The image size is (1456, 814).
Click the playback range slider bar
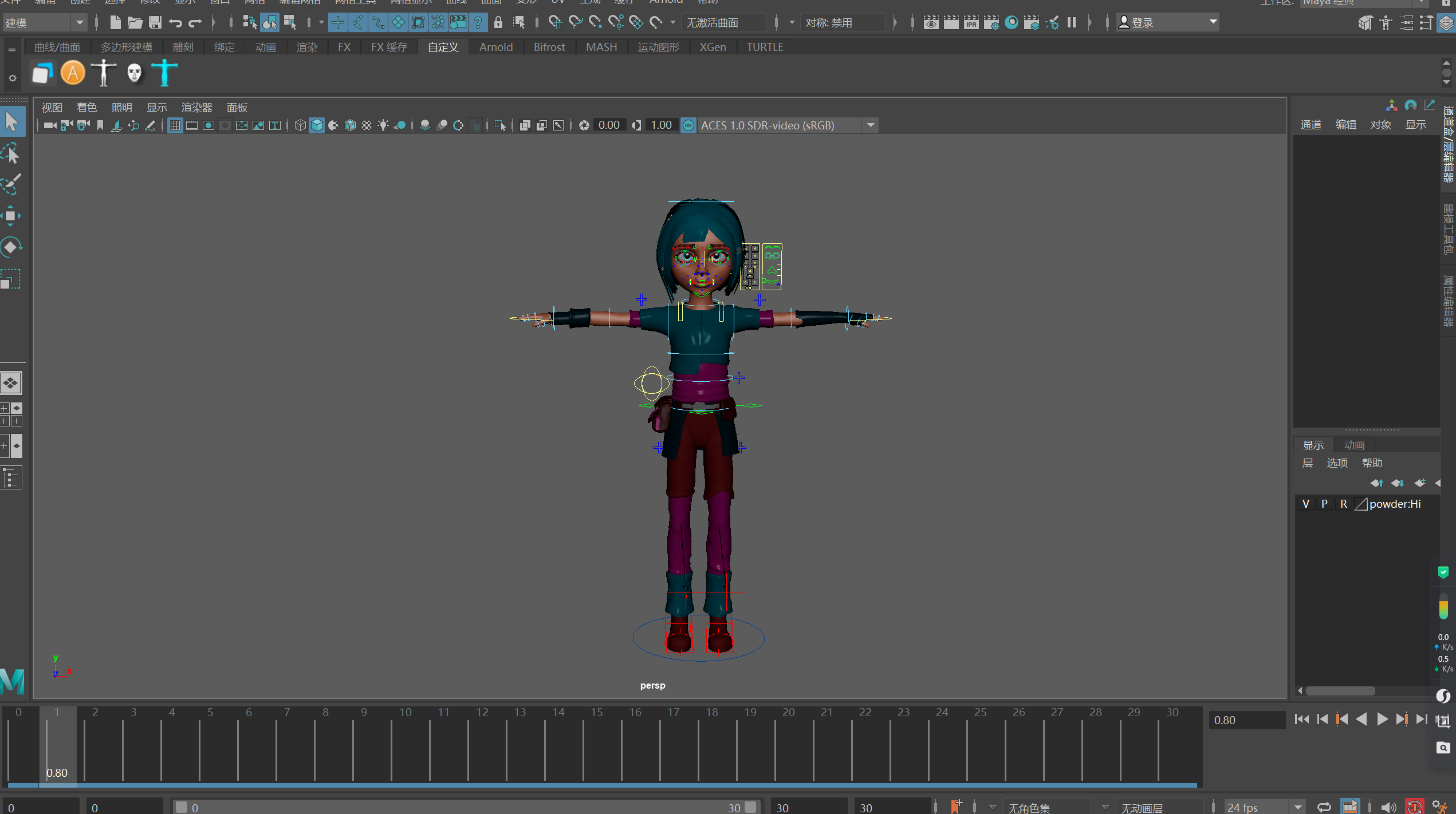(466, 807)
